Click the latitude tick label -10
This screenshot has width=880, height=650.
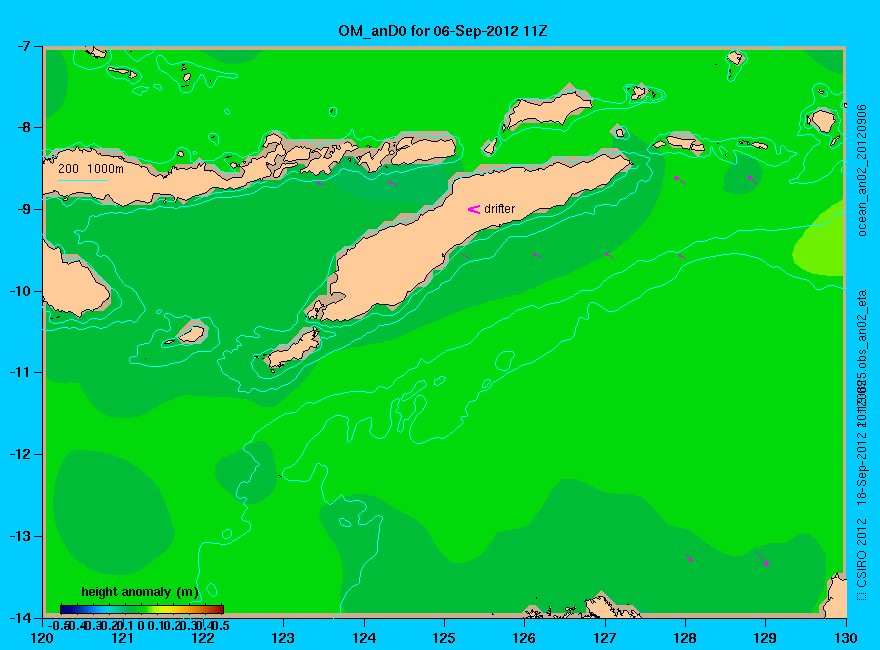[x=22, y=291]
